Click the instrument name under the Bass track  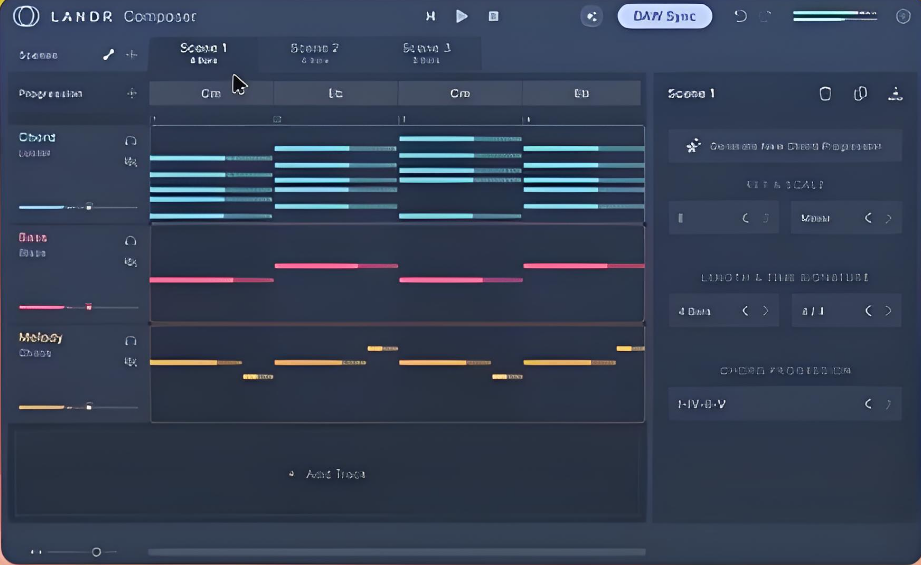pyautogui.click(x=32, y=253)
